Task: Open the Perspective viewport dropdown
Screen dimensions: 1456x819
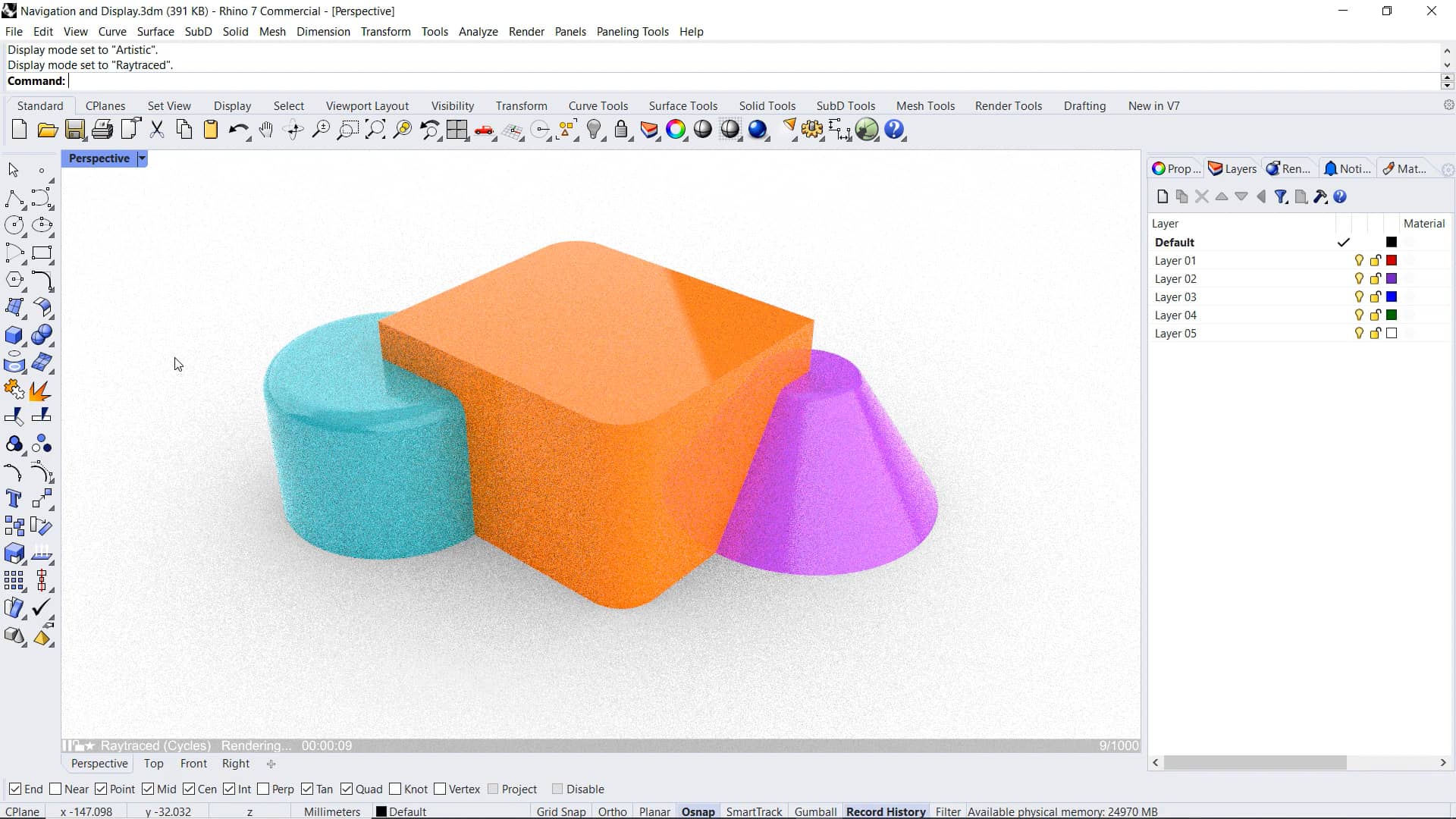Action: coord(142,158)
